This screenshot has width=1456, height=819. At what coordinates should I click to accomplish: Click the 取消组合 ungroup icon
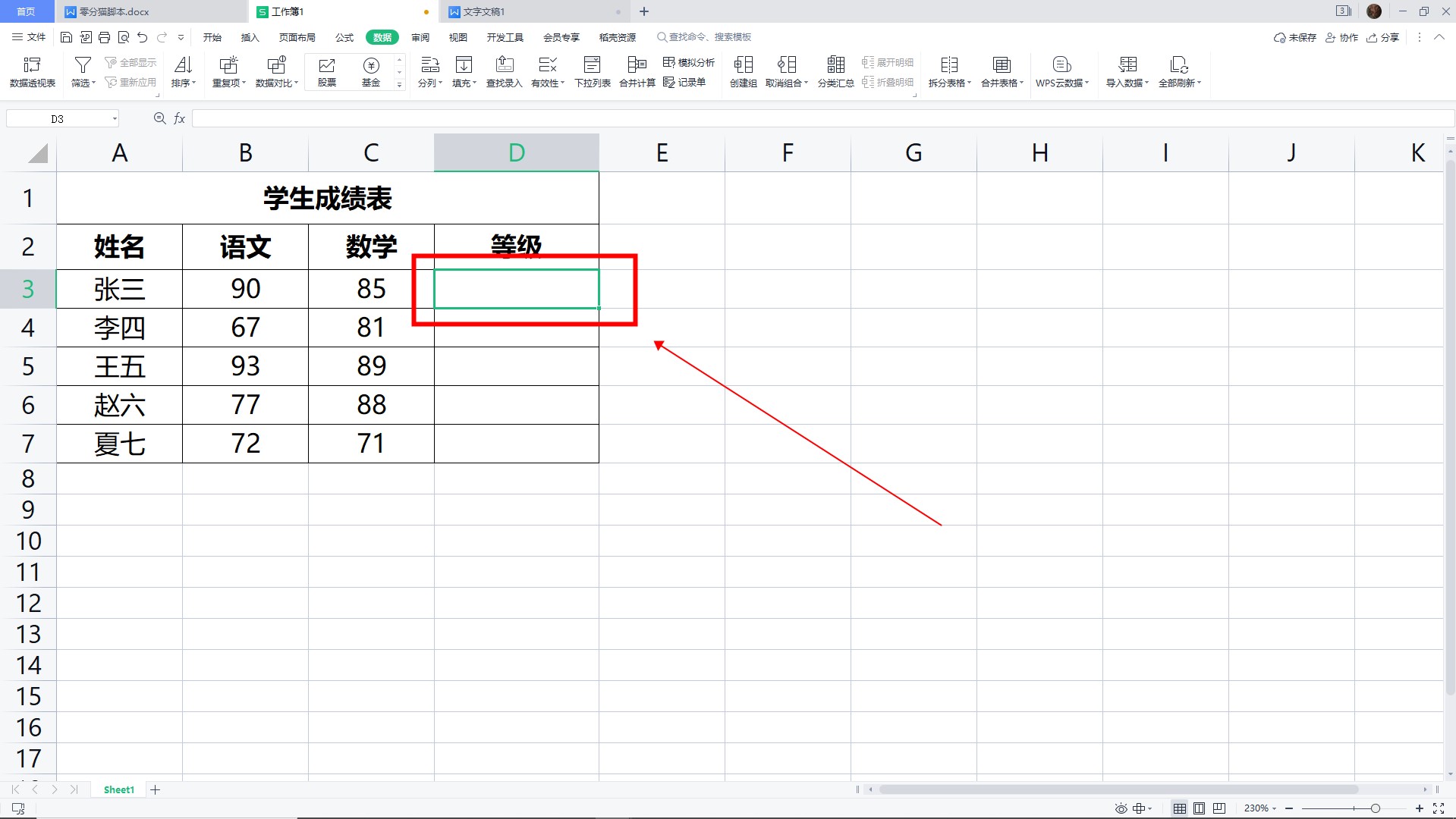pyautogui.click(x=787, y=65)
